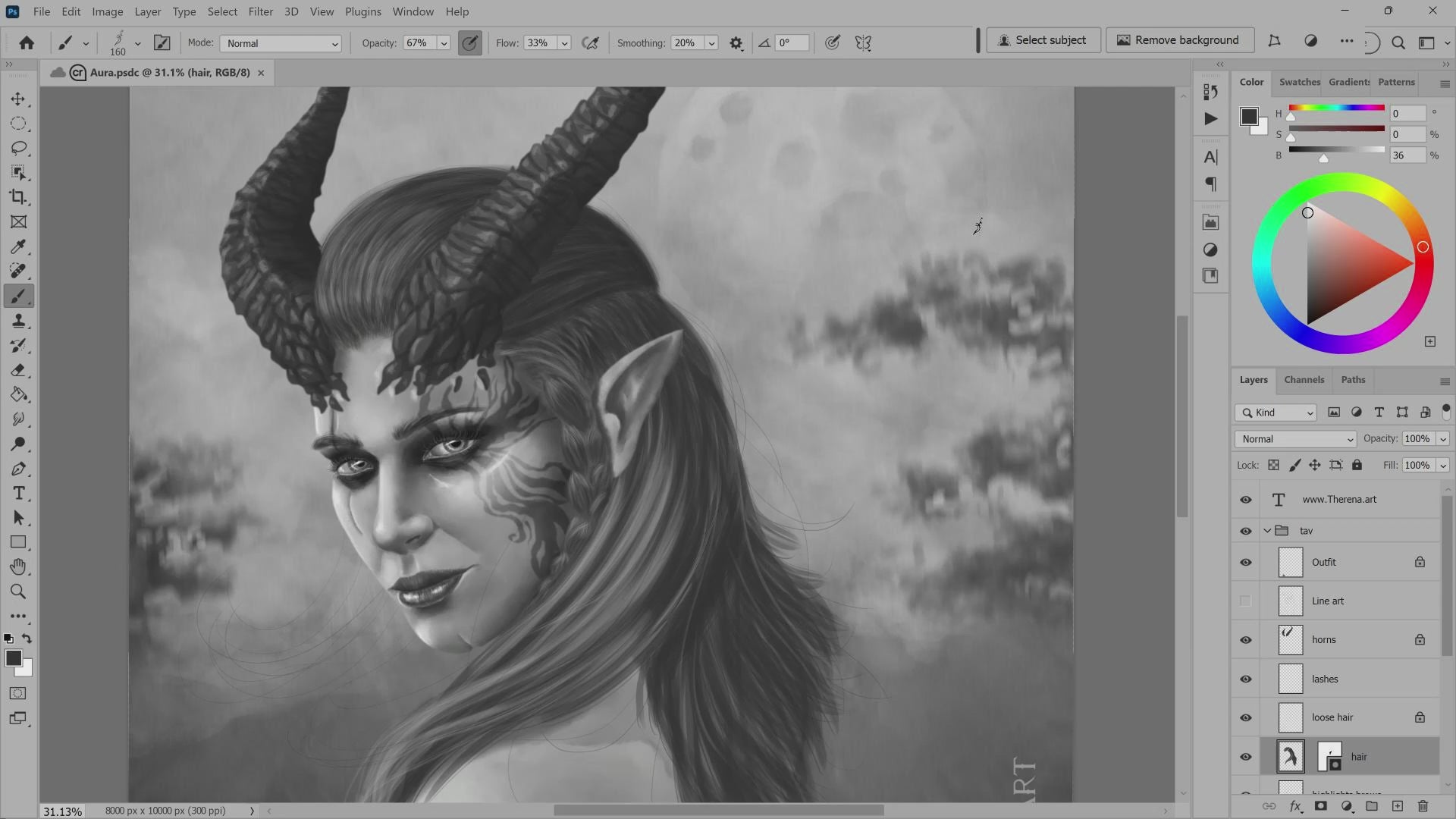Open the Plugins menu

(x=362, y=11)
